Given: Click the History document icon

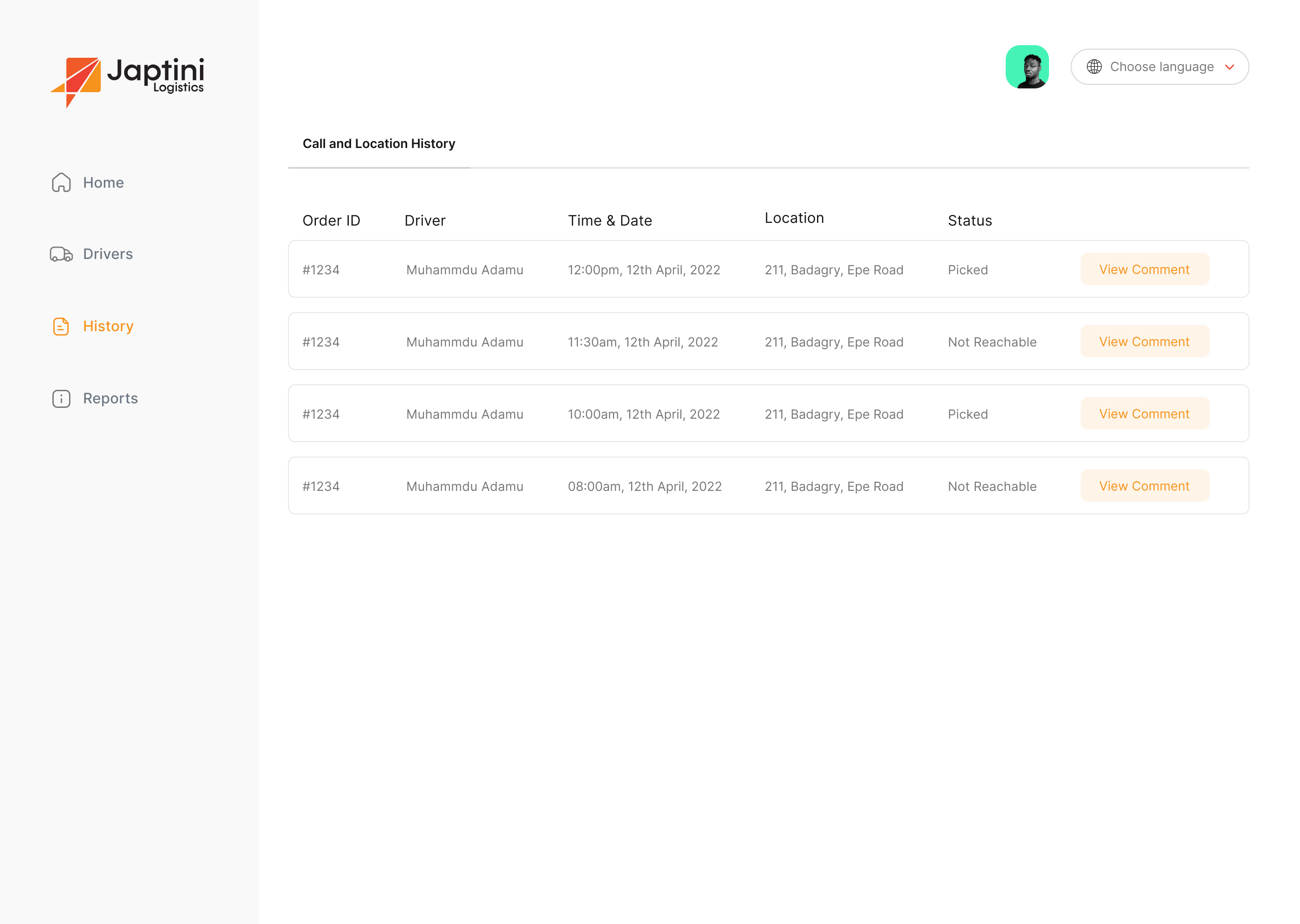Looking at the screenshot, I should (61, 327).
